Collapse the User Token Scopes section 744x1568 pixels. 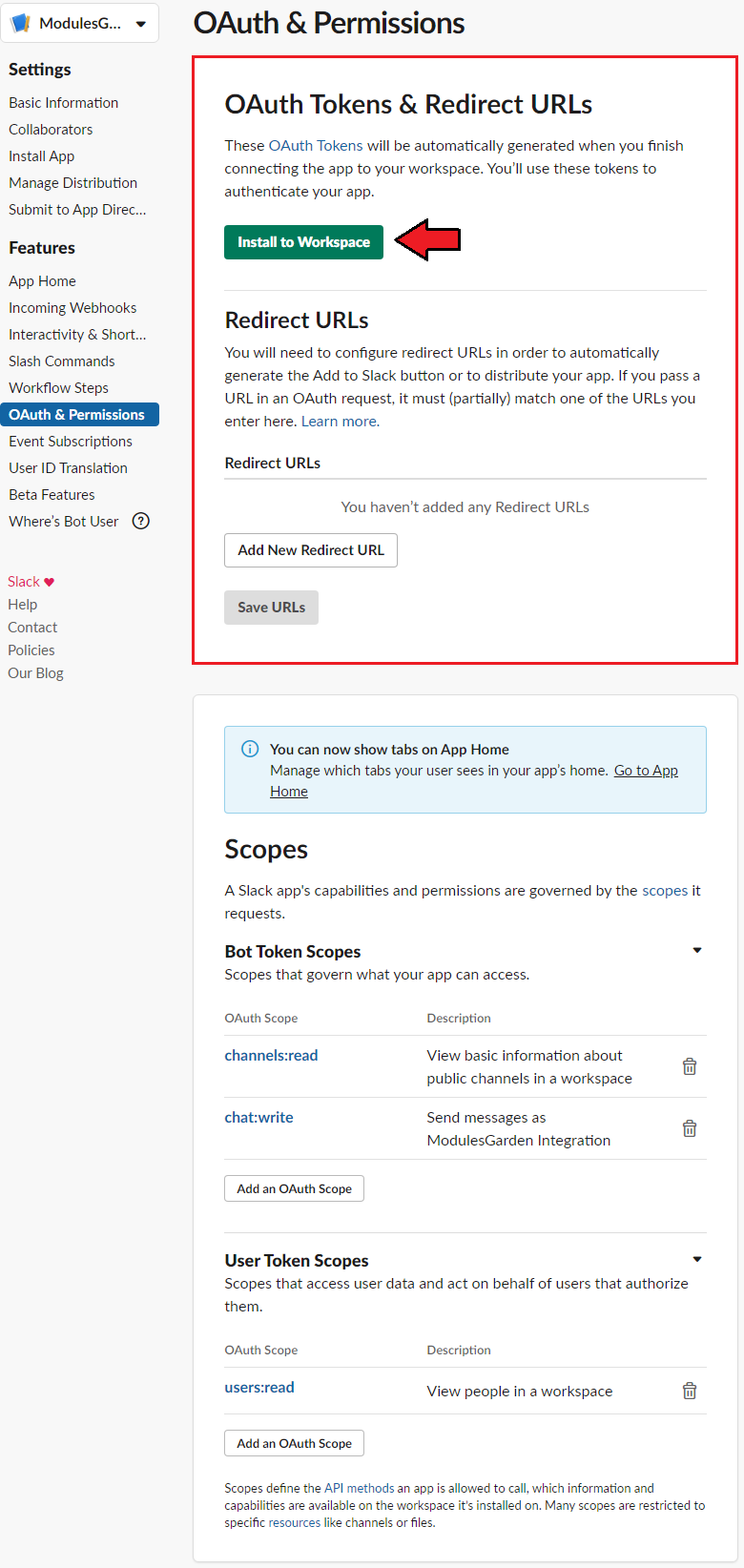click(697, 1259)
